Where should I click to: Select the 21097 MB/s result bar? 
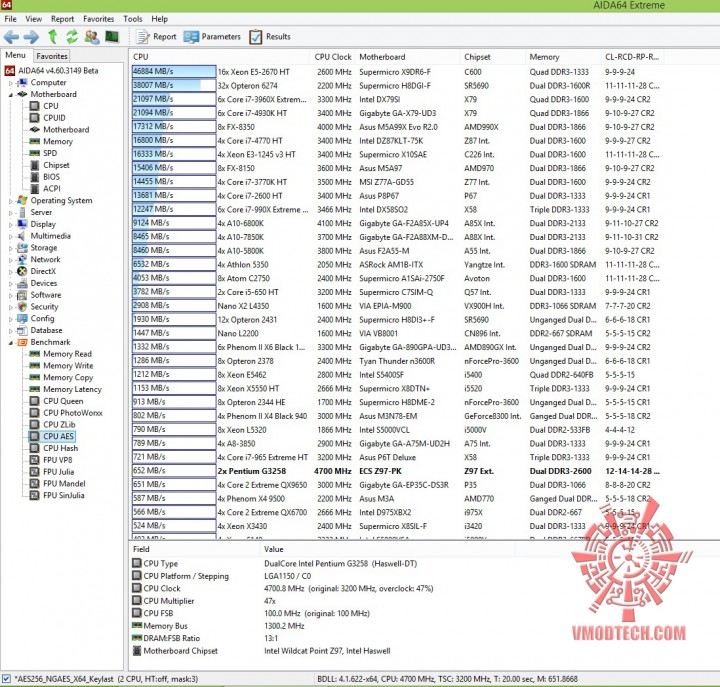(x=174, y=99)
